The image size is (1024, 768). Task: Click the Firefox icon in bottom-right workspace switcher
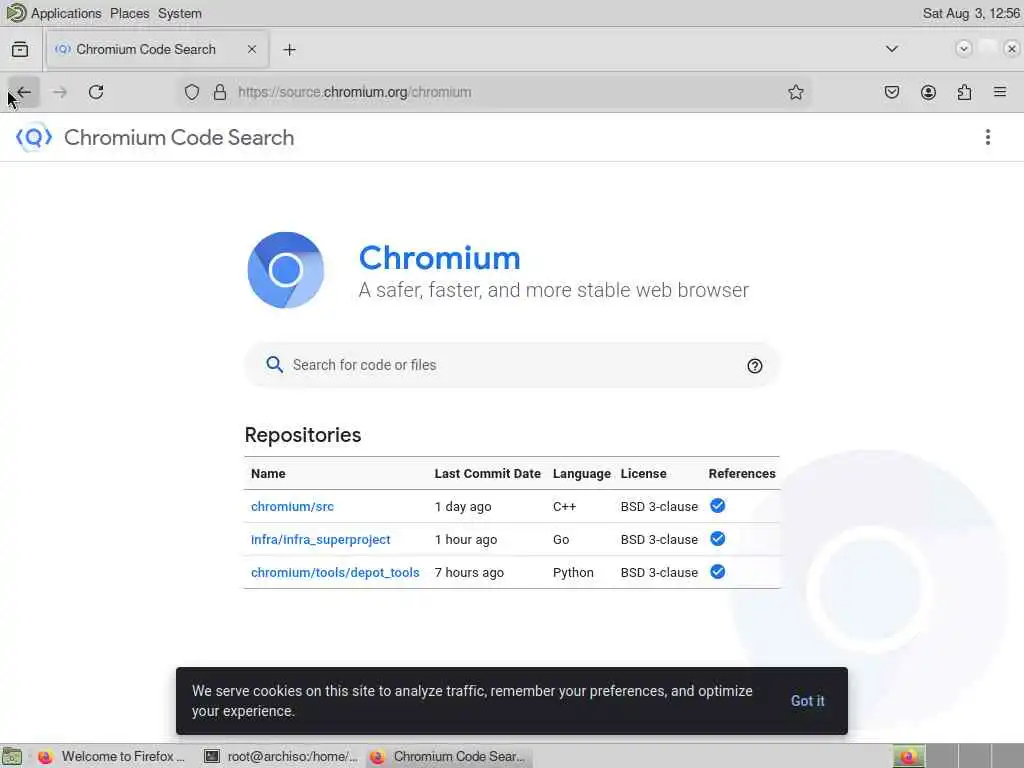[909, 756]
